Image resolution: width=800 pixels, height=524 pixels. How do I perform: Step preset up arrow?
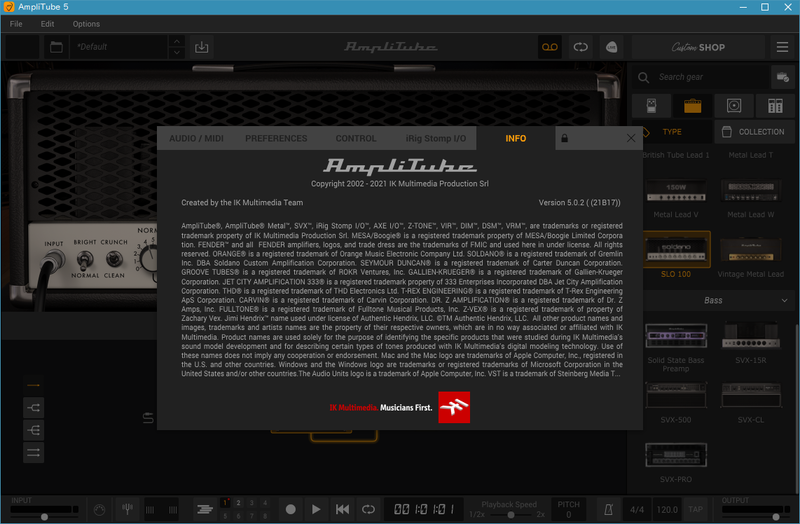[x=177, y=41]
